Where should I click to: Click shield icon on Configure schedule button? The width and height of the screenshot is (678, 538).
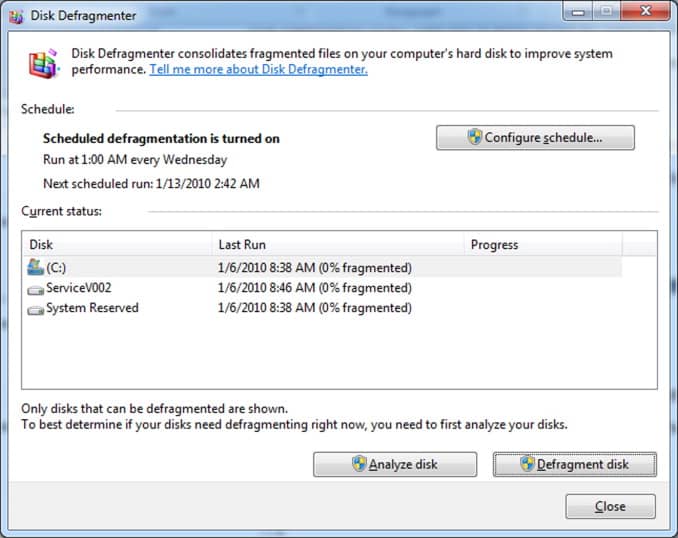point(475,138)
